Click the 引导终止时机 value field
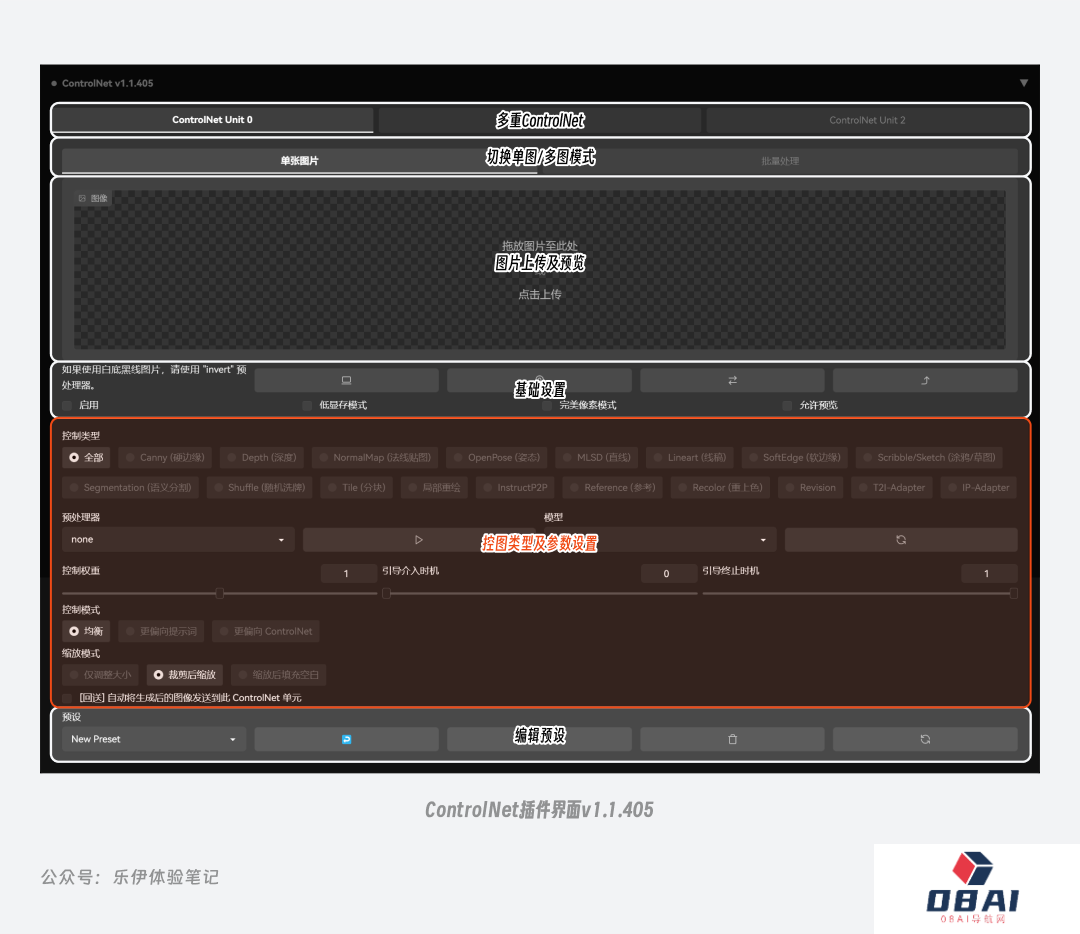The width and height of the screenshot is (1080, 934). click(x=987, y=573)
